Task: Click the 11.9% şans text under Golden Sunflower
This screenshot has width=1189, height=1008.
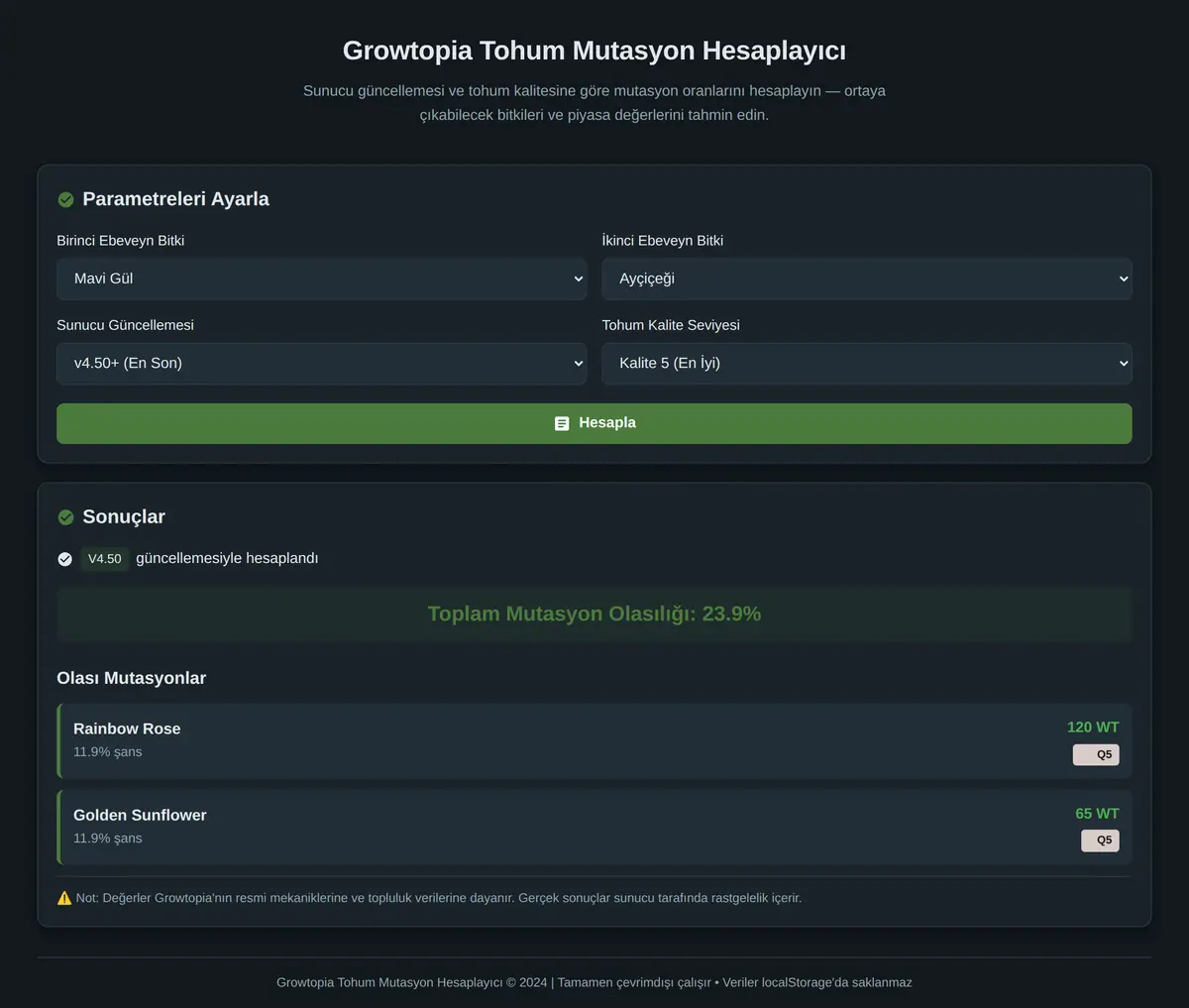Action: tap(107, 839)
